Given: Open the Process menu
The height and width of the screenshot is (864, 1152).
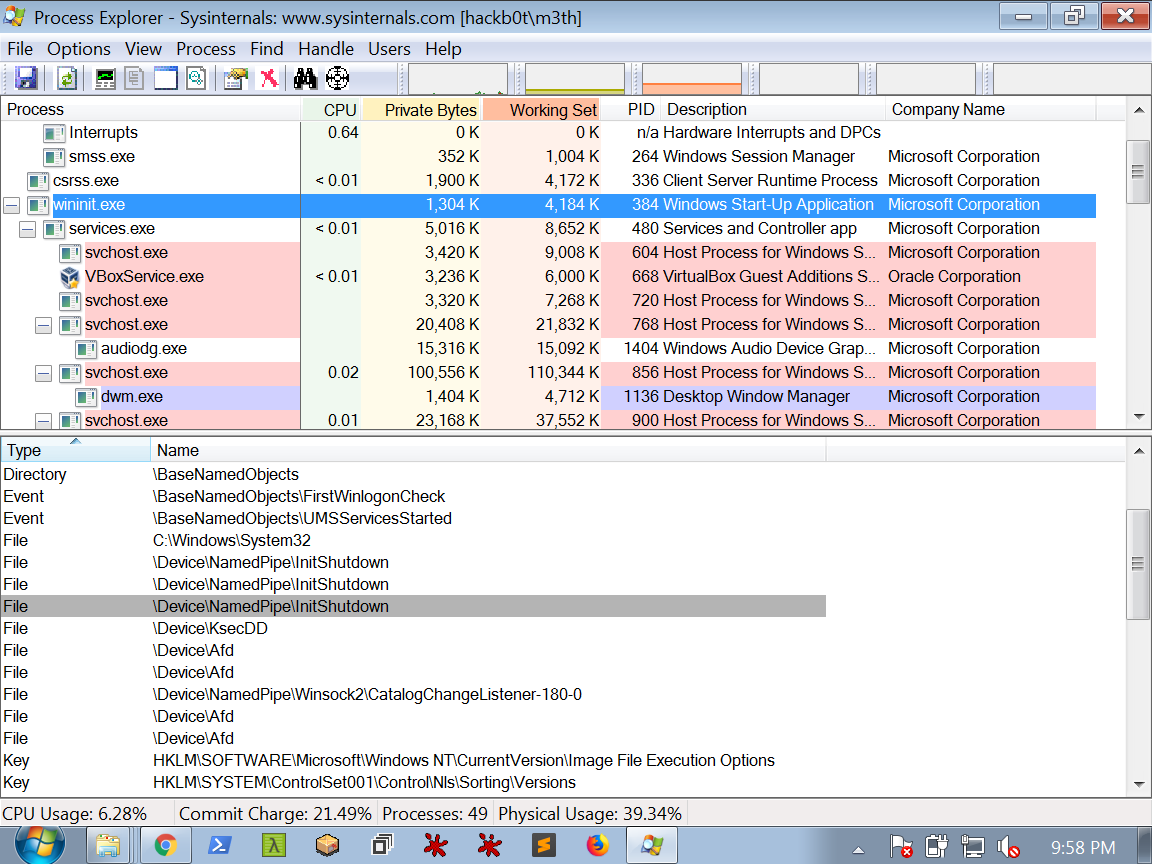Looking at the screenshot, I should (x=206, y=49).
